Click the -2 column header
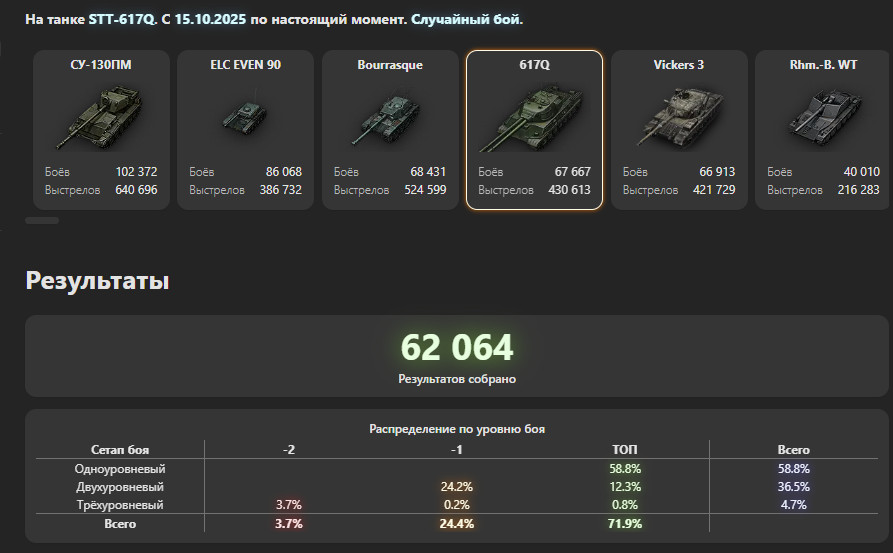Viewport: 893px width, 553px height. (289, 450)
